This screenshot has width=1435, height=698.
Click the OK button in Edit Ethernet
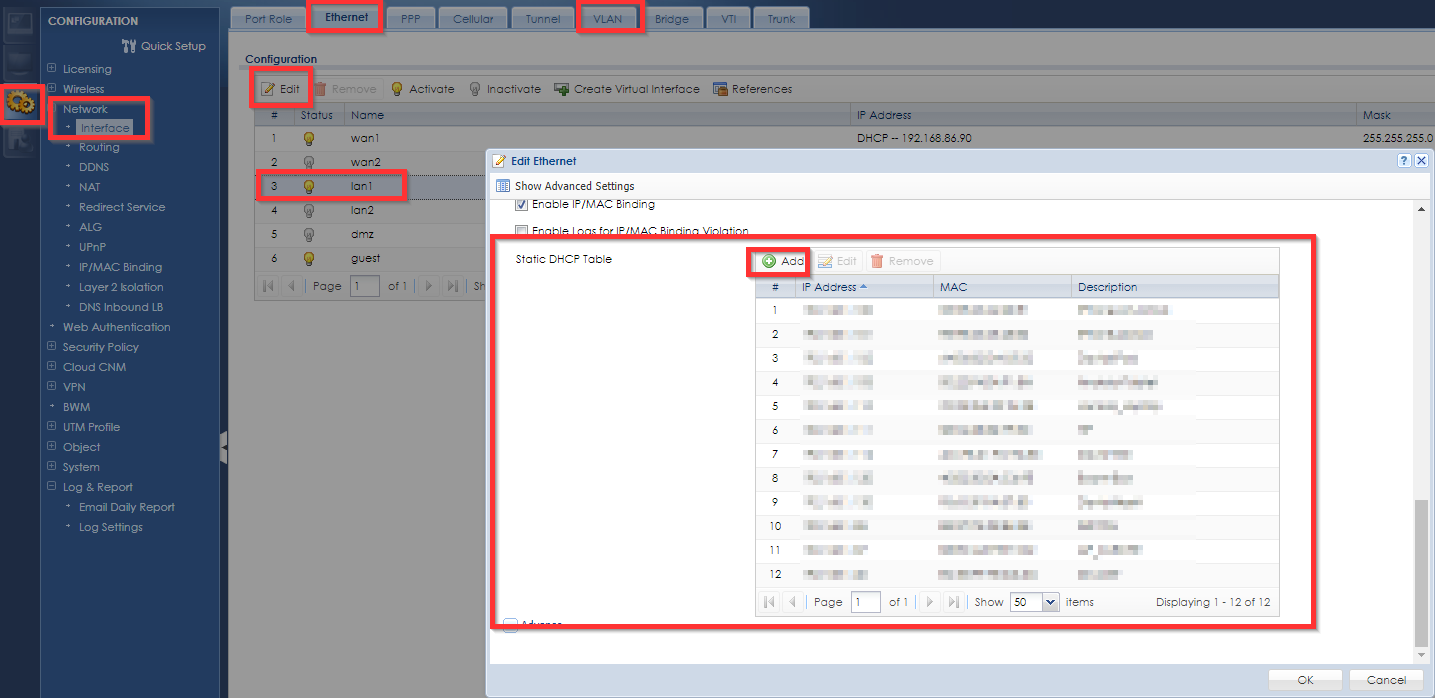click(x=1305, y=680)
